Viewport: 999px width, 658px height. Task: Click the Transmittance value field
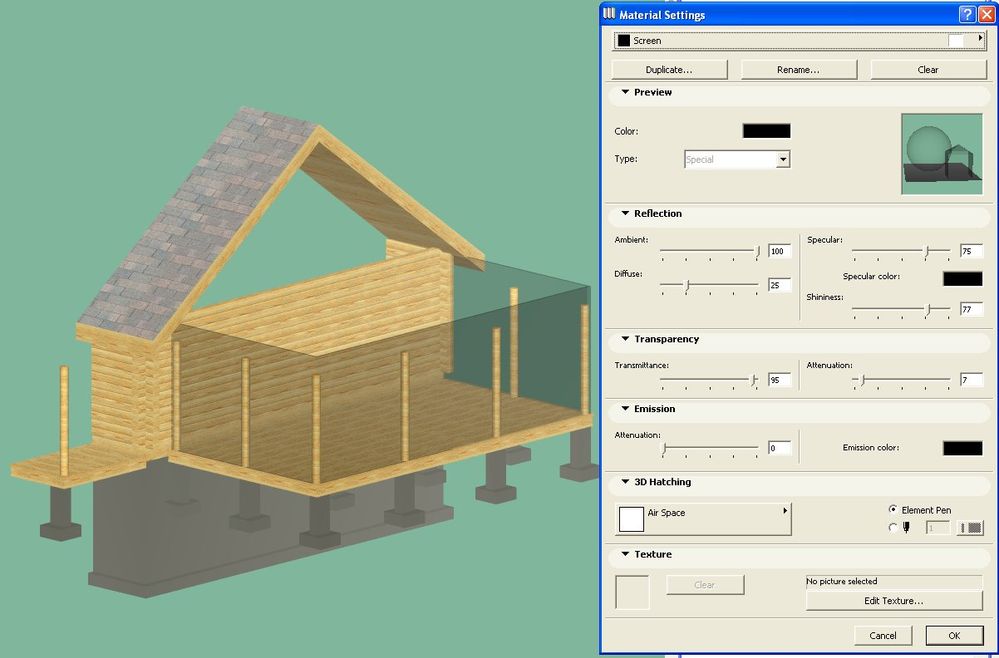point(779,380)
